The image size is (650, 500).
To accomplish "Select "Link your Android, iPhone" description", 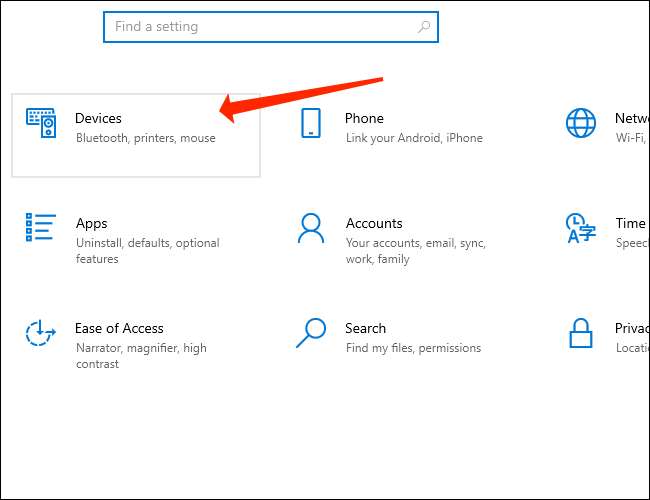I will (414, 138).
